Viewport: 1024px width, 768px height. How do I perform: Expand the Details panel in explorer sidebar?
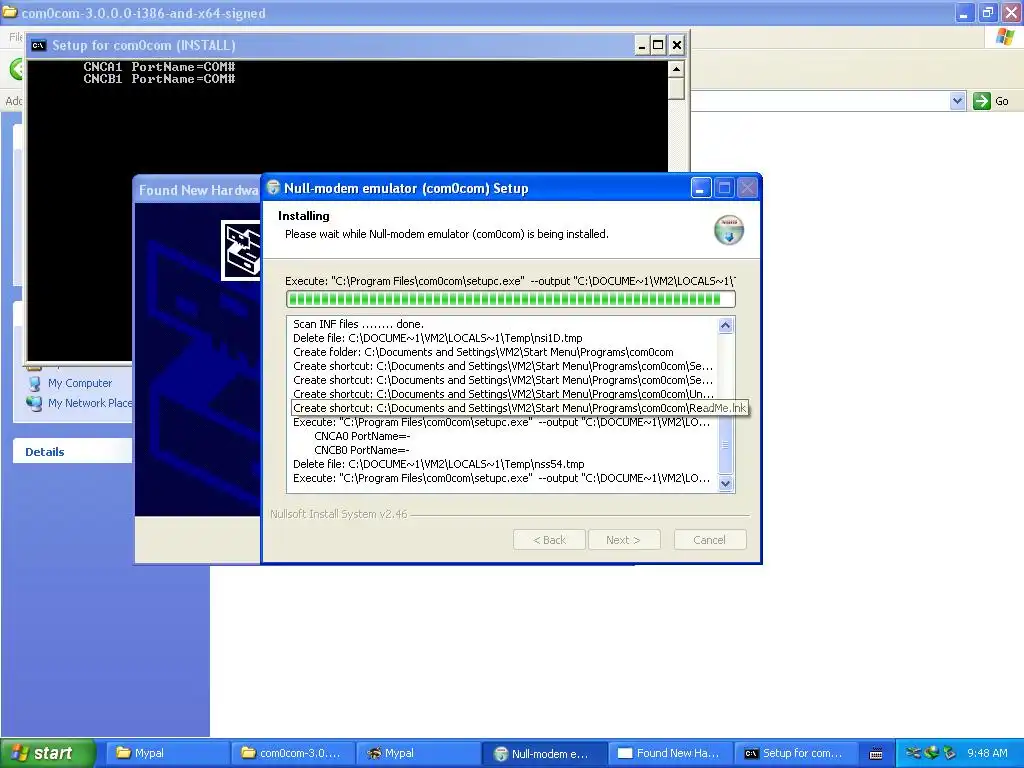coord(72,451)
